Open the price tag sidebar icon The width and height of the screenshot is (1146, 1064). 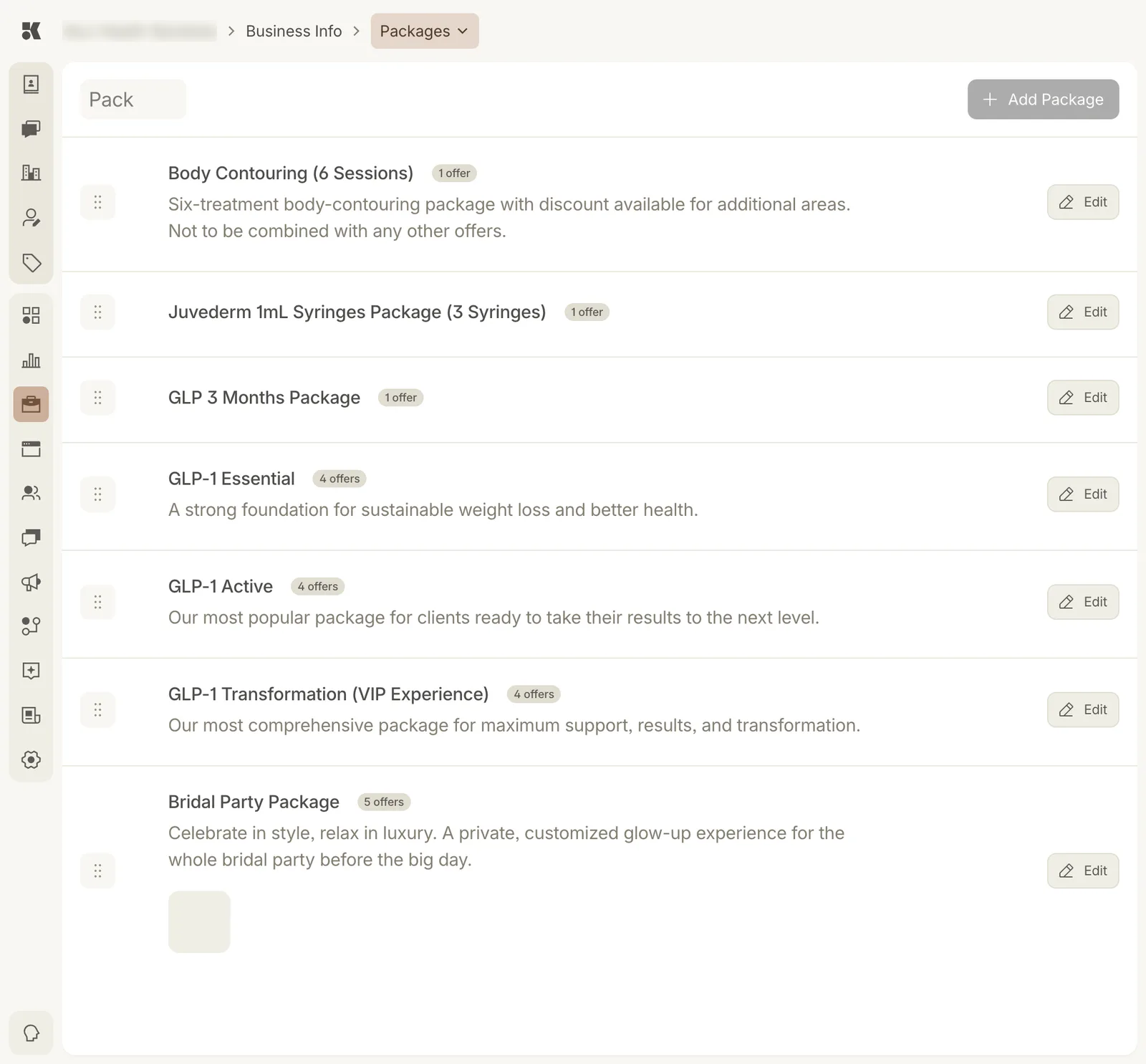[x=31, y=262]
